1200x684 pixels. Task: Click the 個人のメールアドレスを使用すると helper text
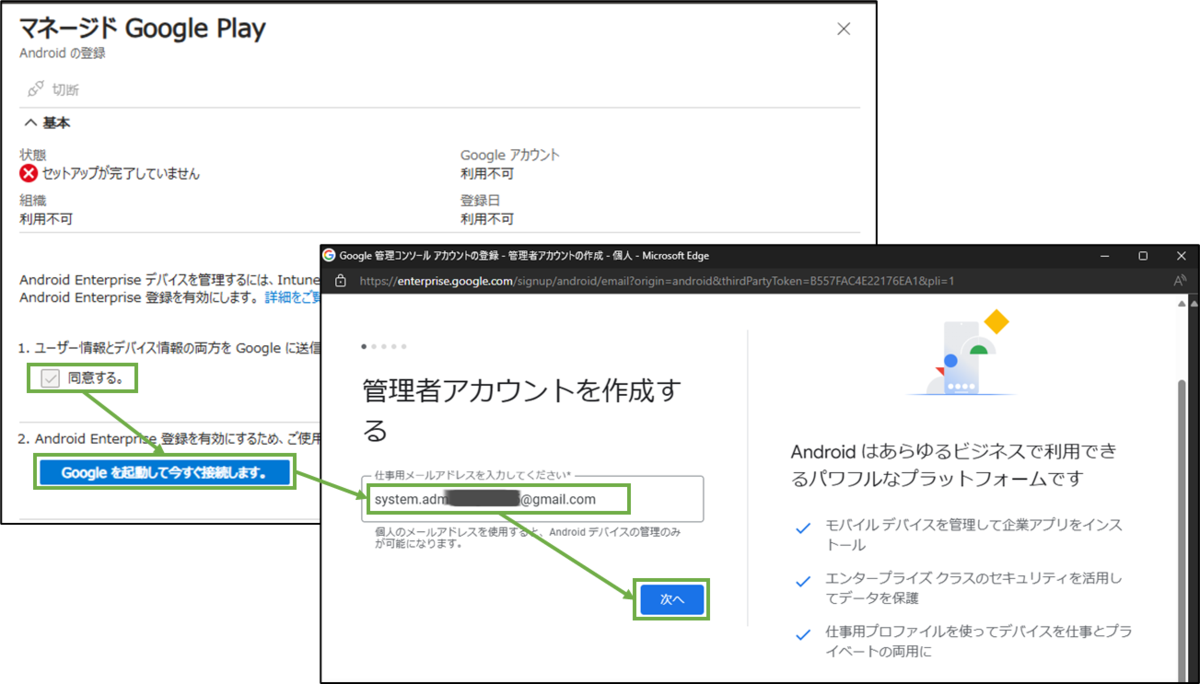(x=528, y=538)
